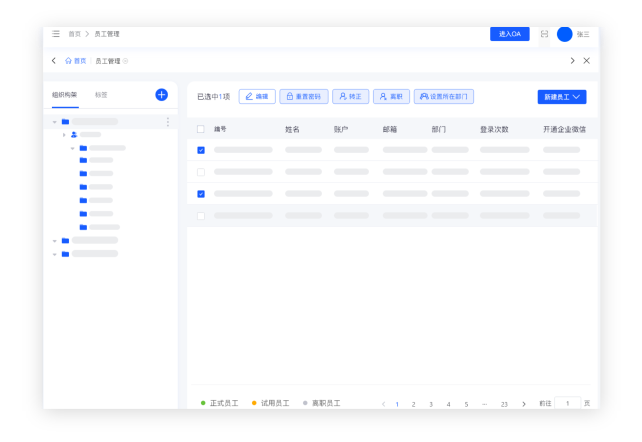Open the three-dot menu on the root organization node
642x442 pixels.
click(167, 122)
